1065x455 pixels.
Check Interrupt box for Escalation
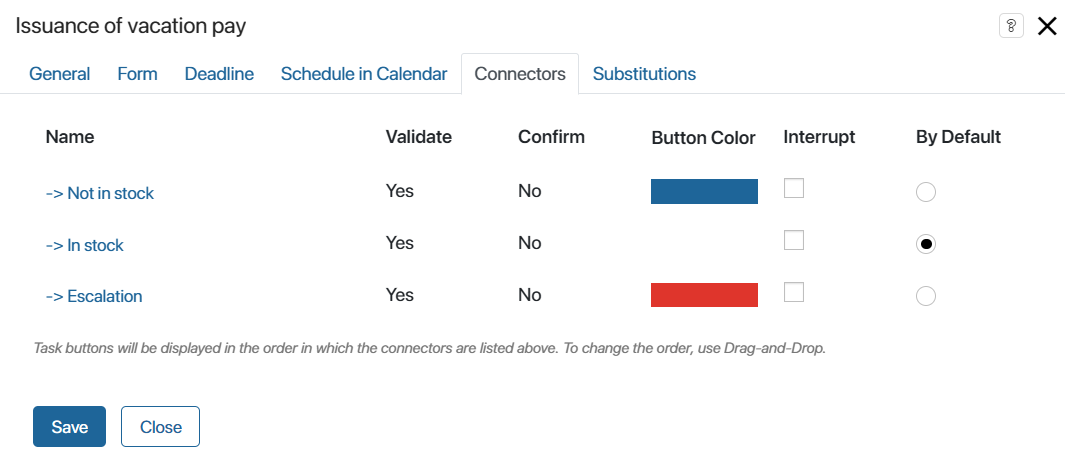tap(794, 292)
